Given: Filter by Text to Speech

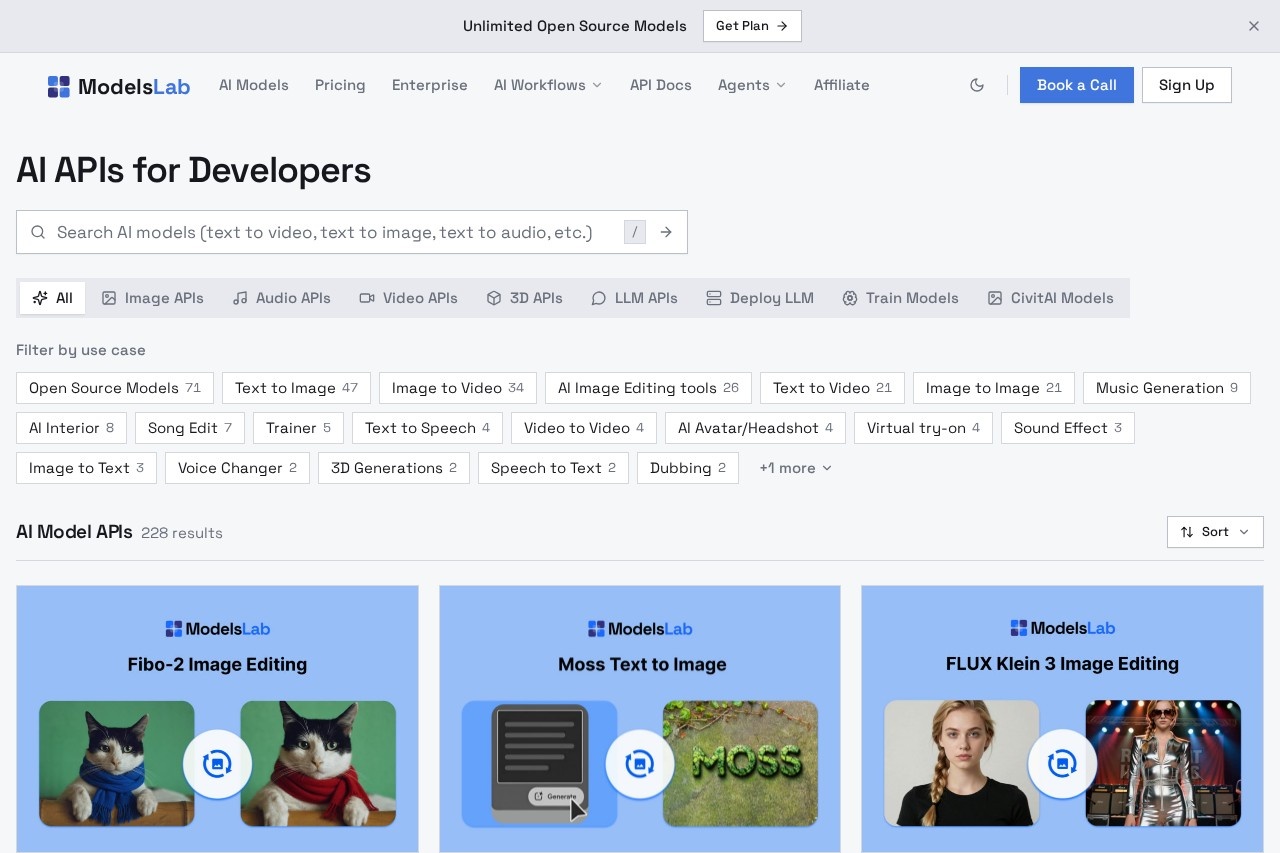Looking at the screenshot, I should [x=427, y=428].
